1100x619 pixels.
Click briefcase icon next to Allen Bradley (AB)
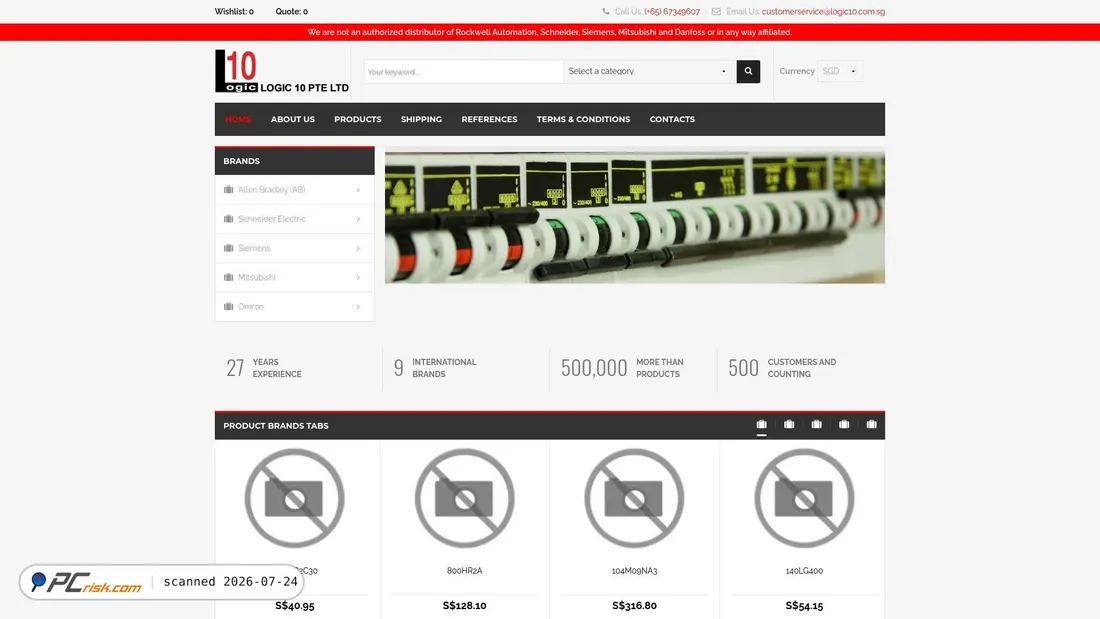pyautogui.click(x=228, y=189)
